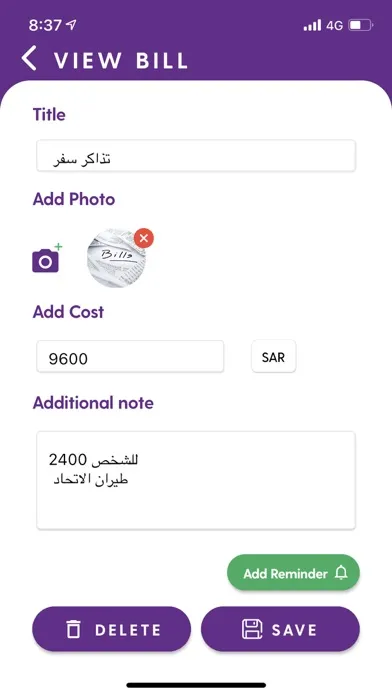Open the Bills photo thumbnail

[x=116, y=259]
